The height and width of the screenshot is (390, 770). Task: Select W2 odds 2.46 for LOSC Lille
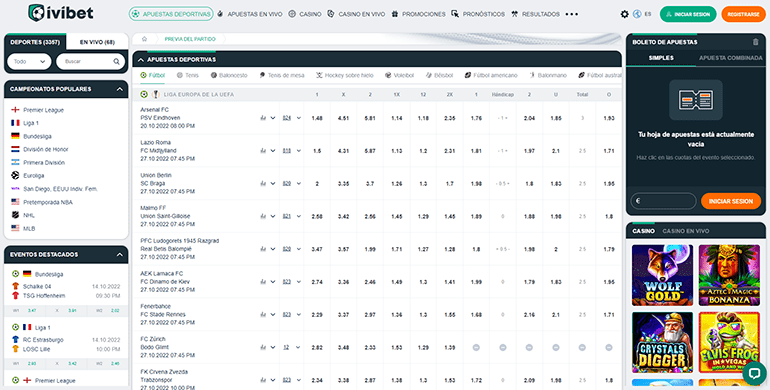coord(115,364)
